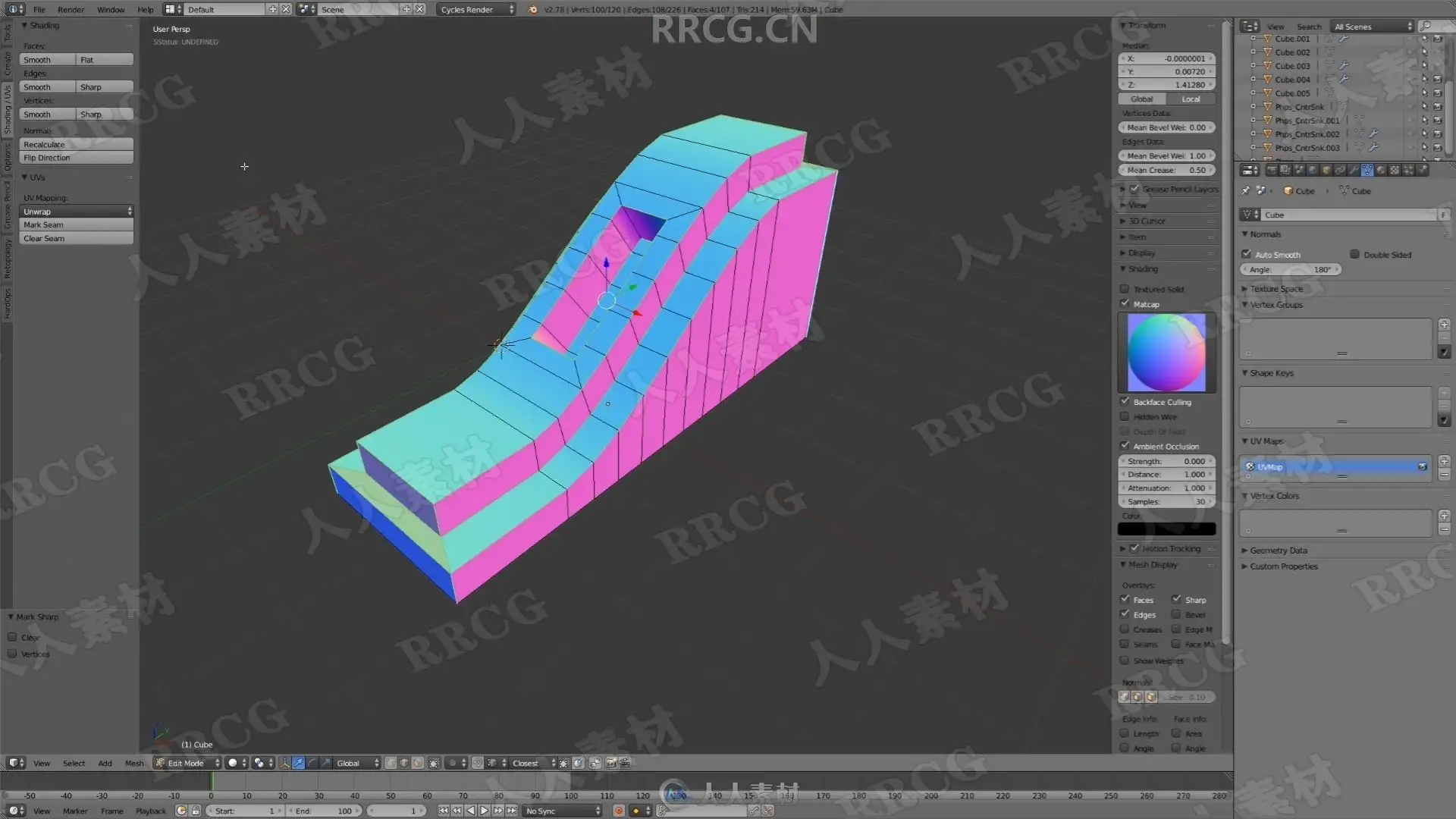Enable the Seams overlay checkbox
This screenshot has height=819, width=1456.
tap(1125, 644)
